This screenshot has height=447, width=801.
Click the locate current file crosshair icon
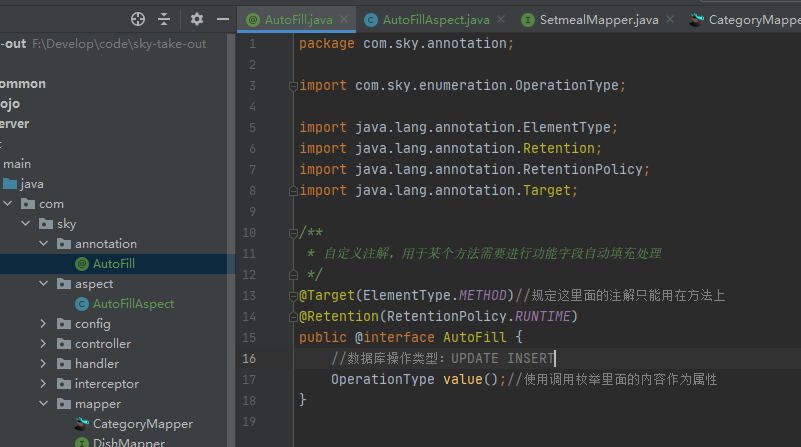[x=138, y=19]
